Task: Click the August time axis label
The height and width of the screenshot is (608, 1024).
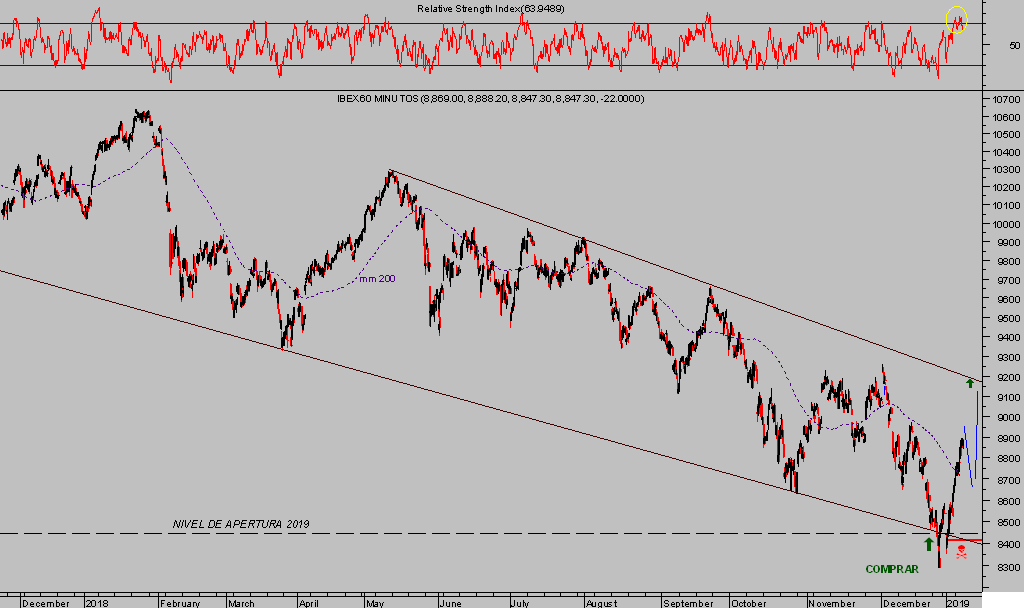Action: tap(601, 603)
